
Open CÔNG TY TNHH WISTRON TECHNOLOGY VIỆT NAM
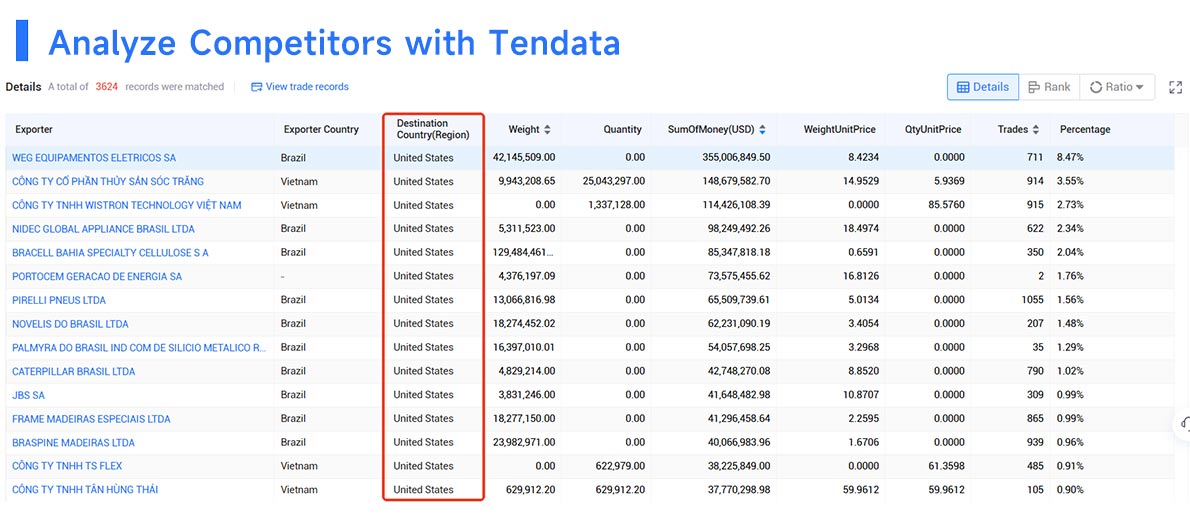[127, 205]
